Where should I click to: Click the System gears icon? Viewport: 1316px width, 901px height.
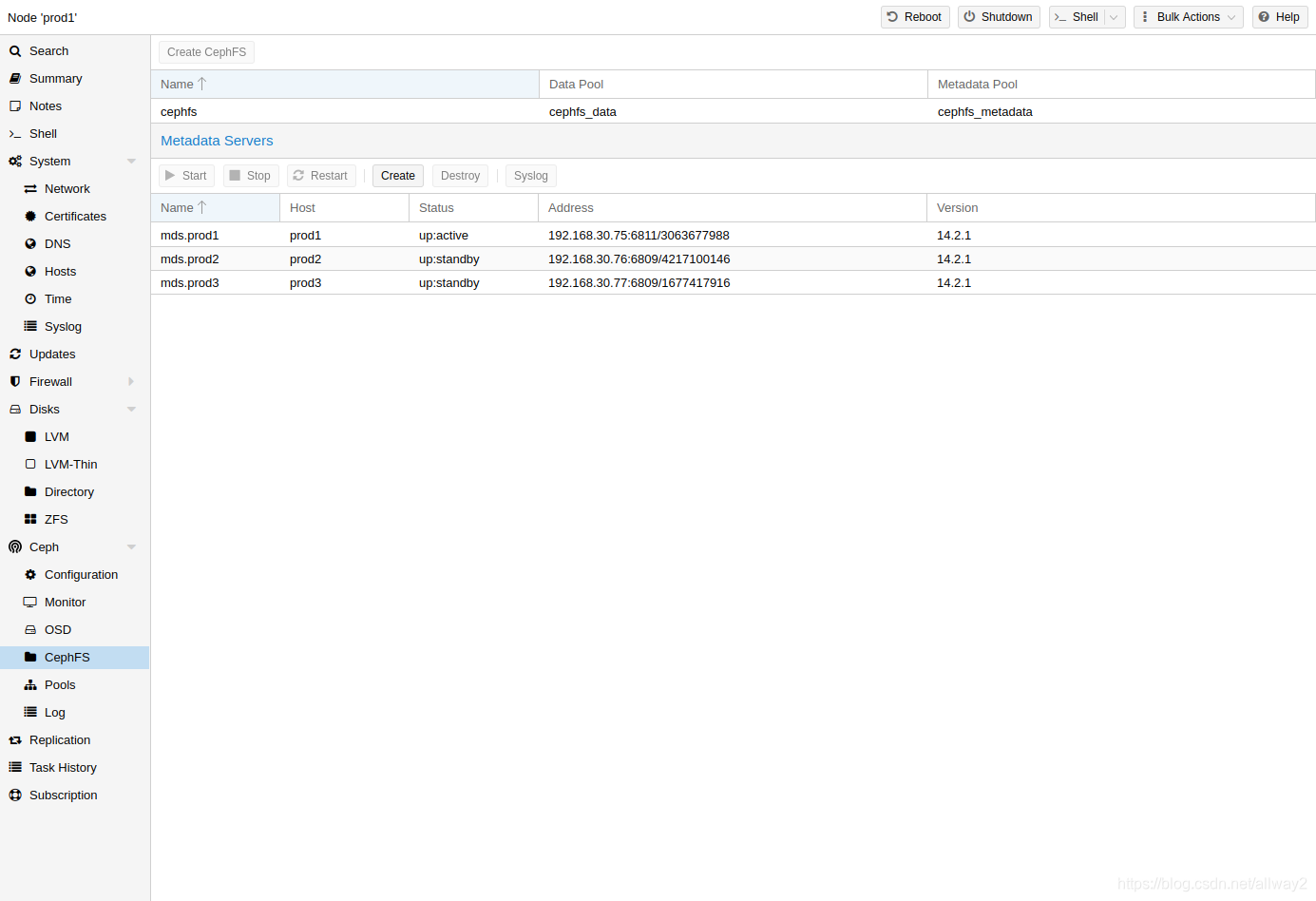click(x=15, y=162)
